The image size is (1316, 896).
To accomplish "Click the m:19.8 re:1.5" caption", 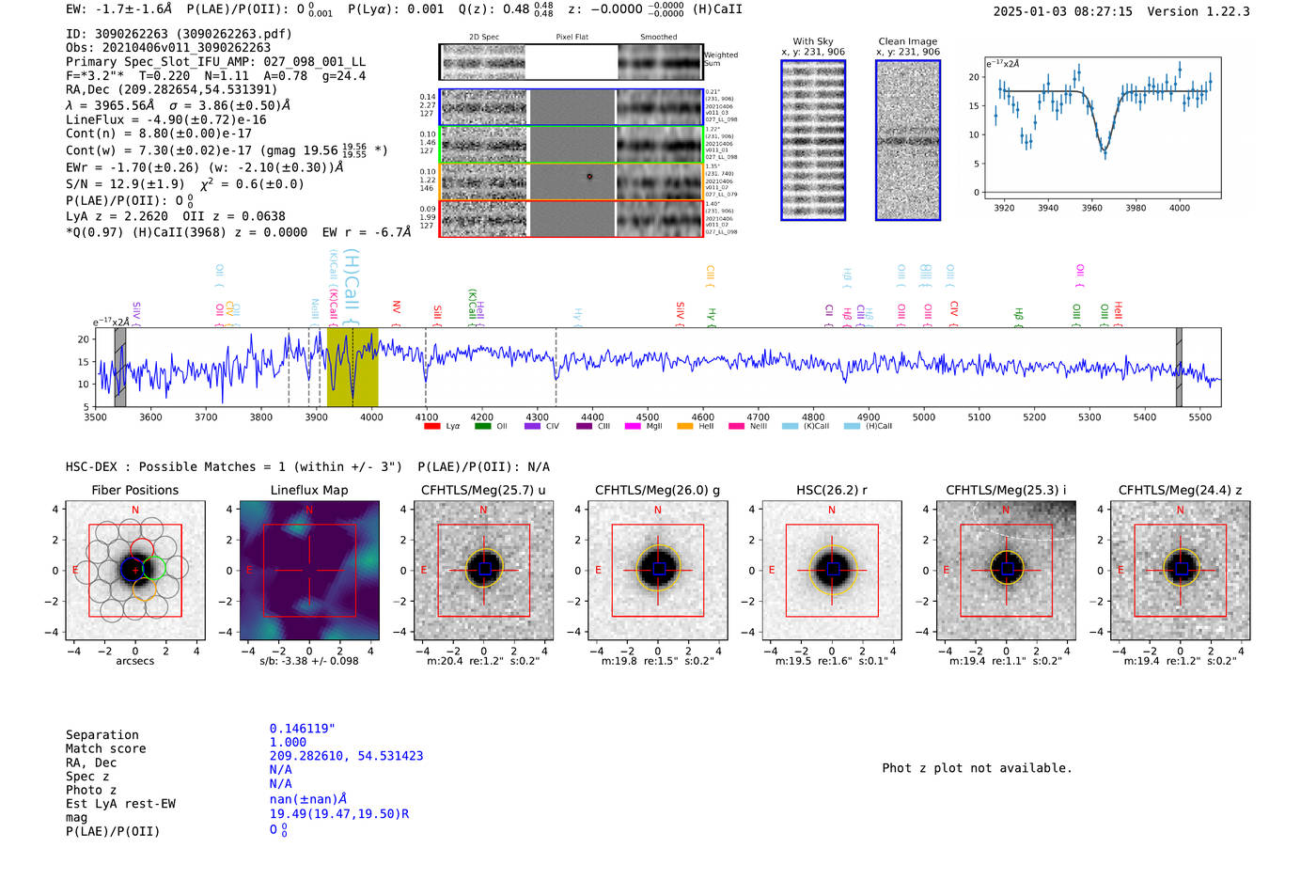I will [657, 661].
